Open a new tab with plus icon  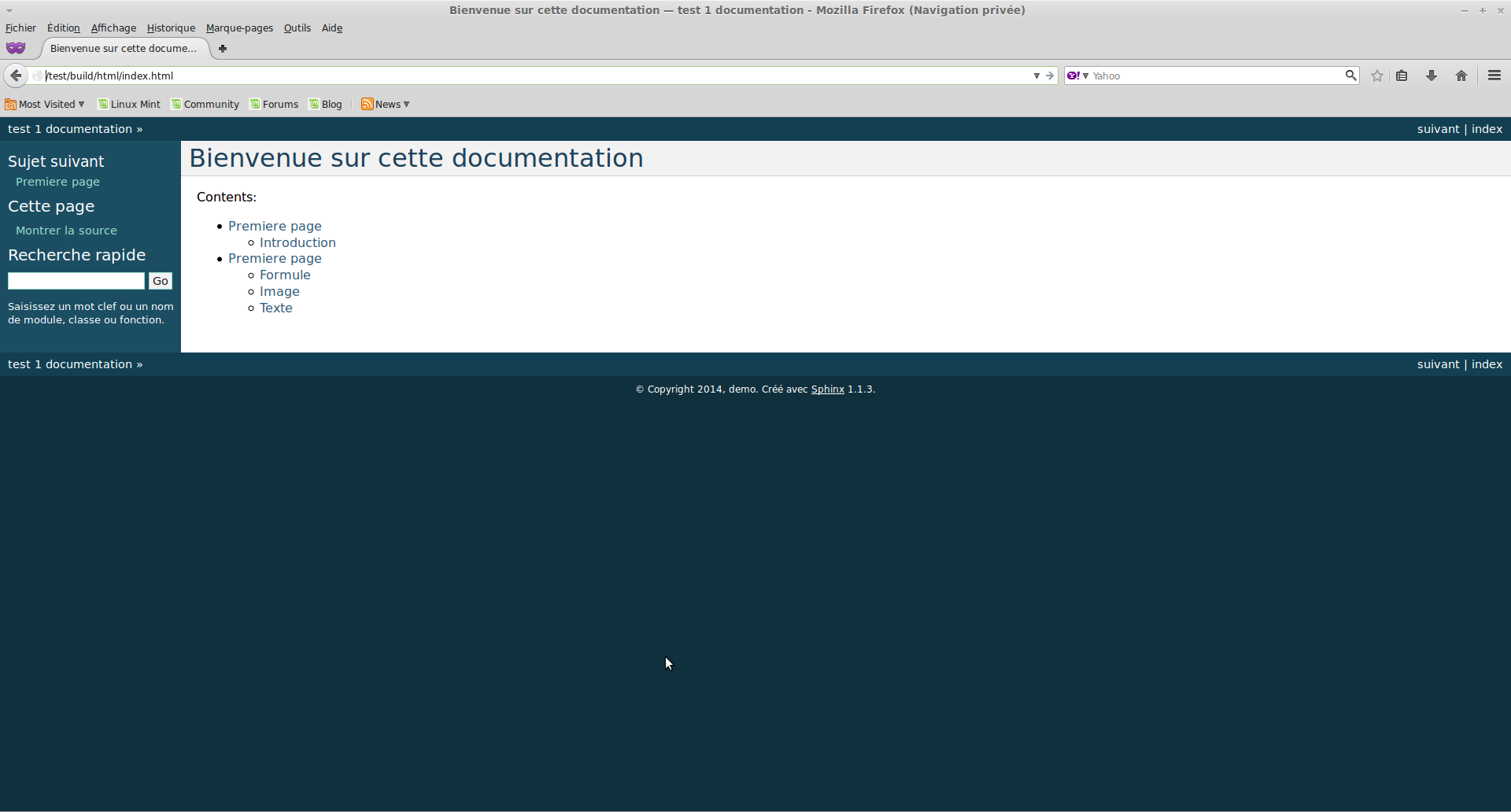(x=223, y=49)
